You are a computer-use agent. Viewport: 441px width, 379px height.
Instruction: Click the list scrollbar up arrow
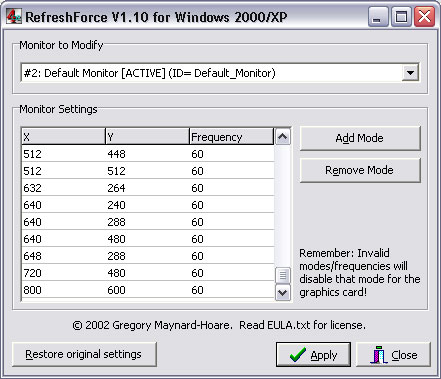click(283, 137)
